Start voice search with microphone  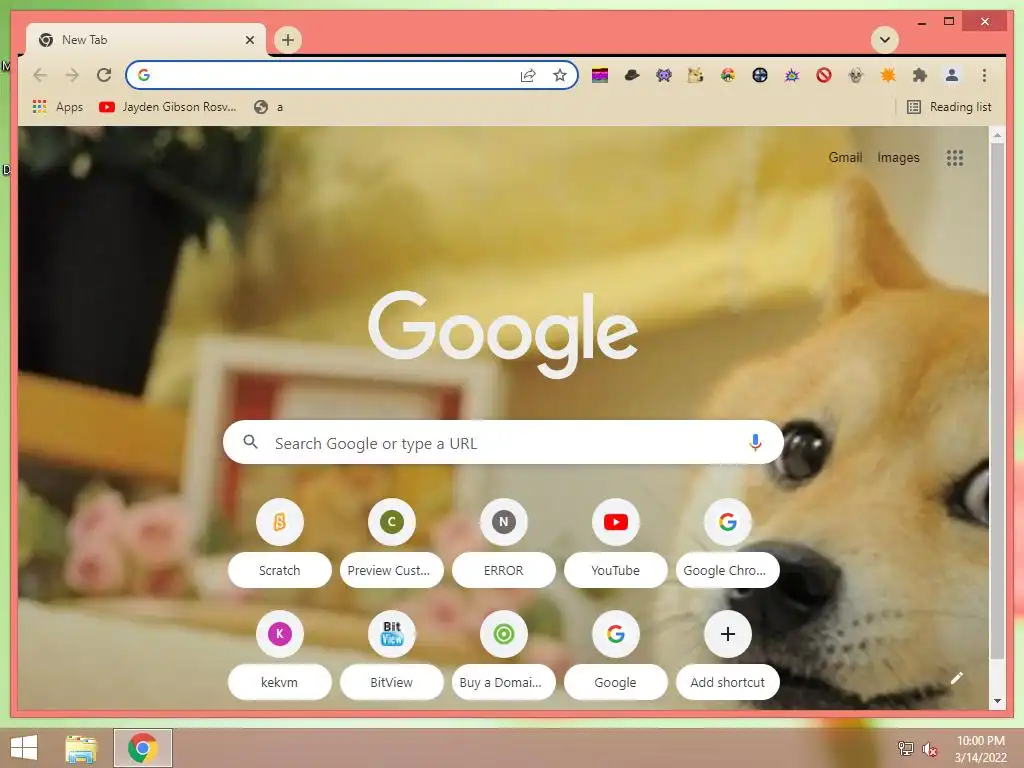(755, 443)
